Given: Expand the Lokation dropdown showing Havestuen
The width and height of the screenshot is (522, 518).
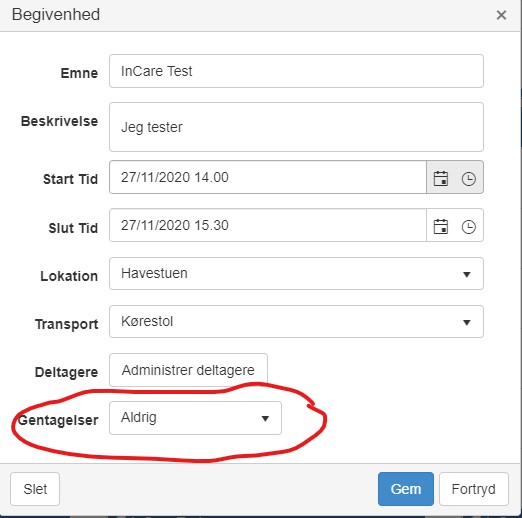Looking at the screenshot, I should [296, 274].
